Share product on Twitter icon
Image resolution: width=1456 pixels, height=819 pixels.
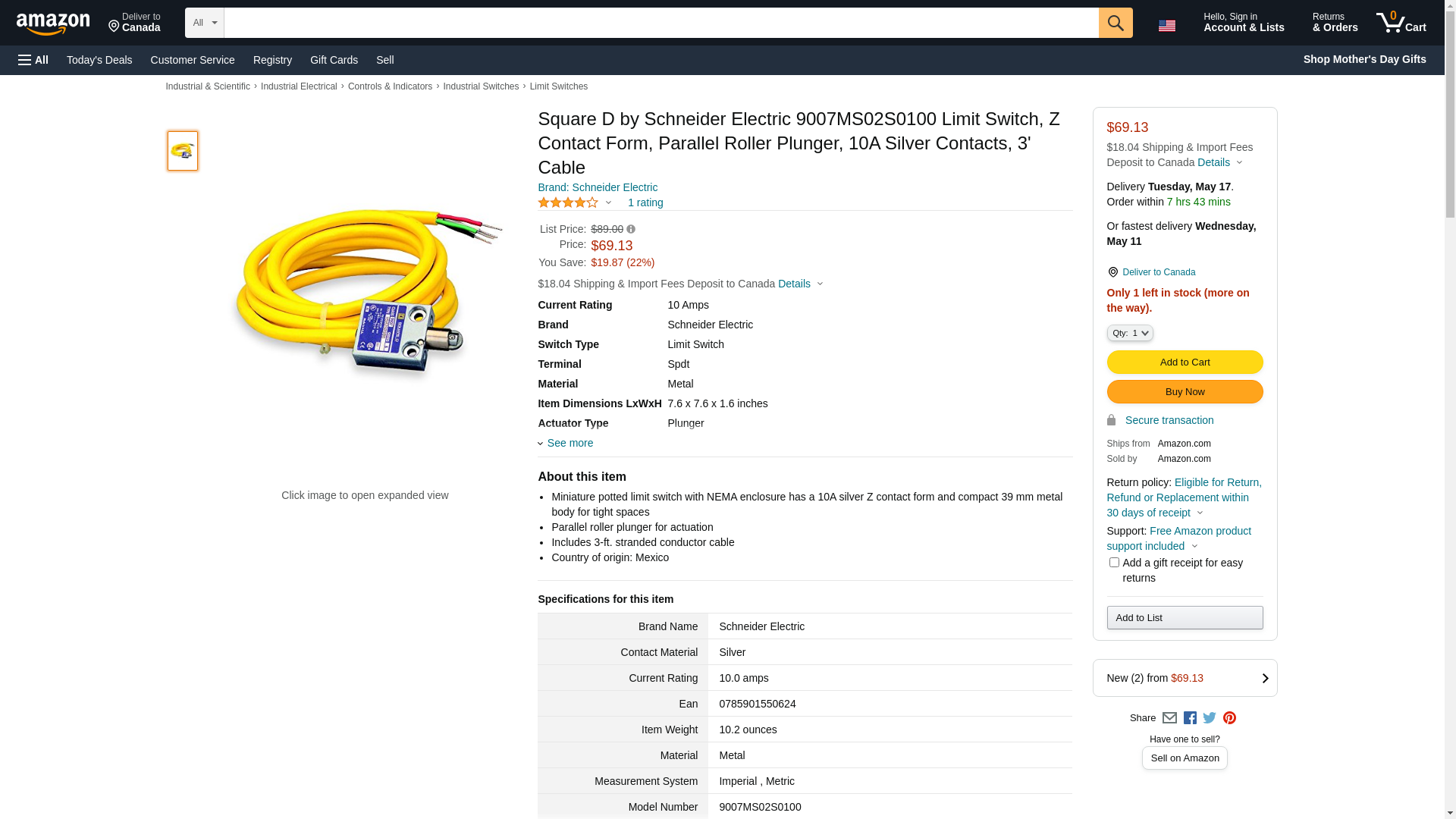pos(1210,717)
